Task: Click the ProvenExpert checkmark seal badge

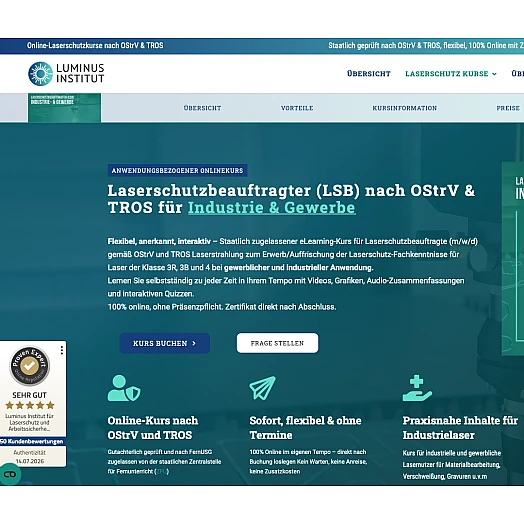Action: tap(29, 366)
